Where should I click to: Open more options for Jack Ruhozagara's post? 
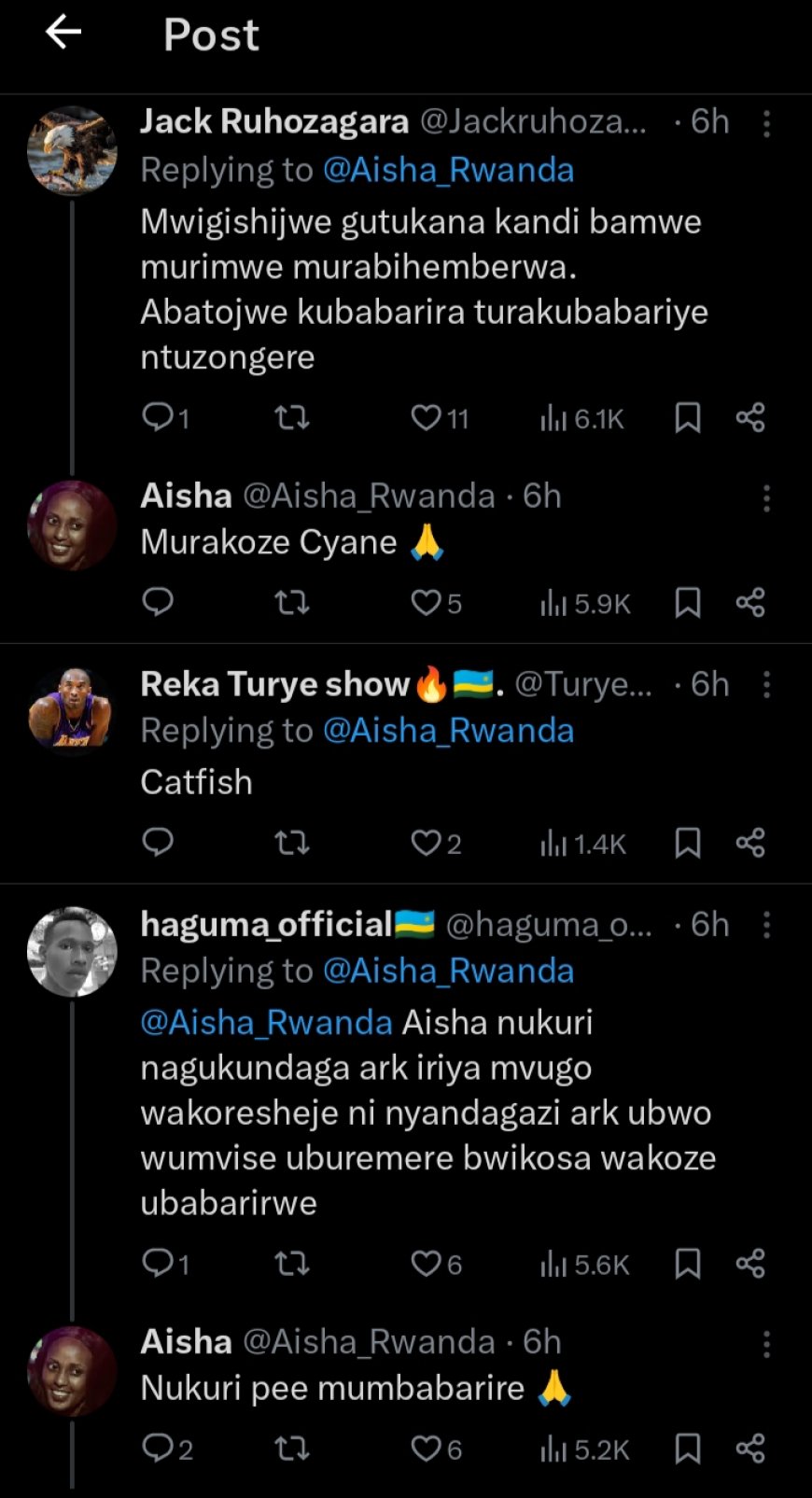coord(766,123)
